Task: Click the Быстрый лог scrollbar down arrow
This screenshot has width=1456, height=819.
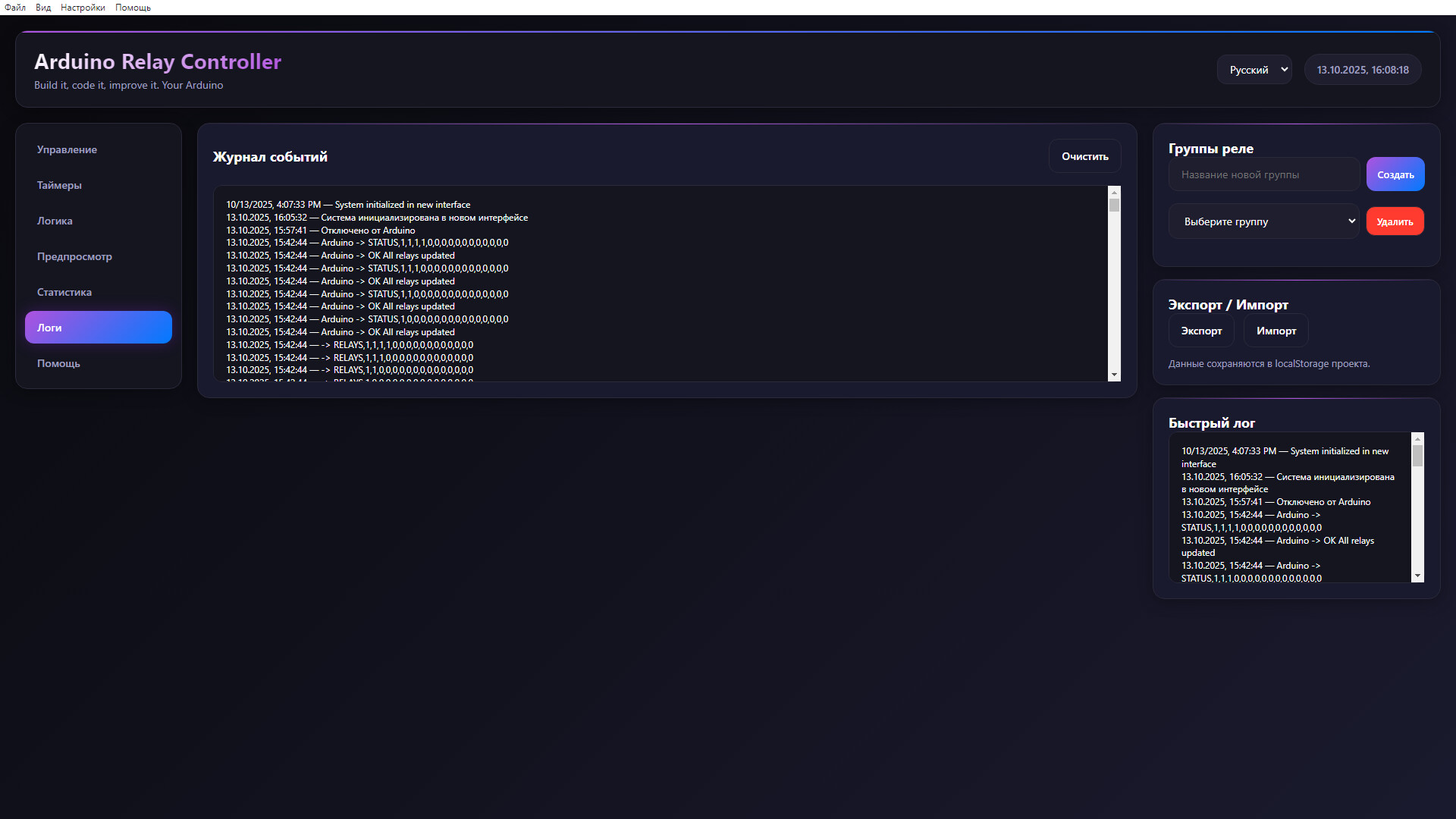Action: (x=1417, y=576)
